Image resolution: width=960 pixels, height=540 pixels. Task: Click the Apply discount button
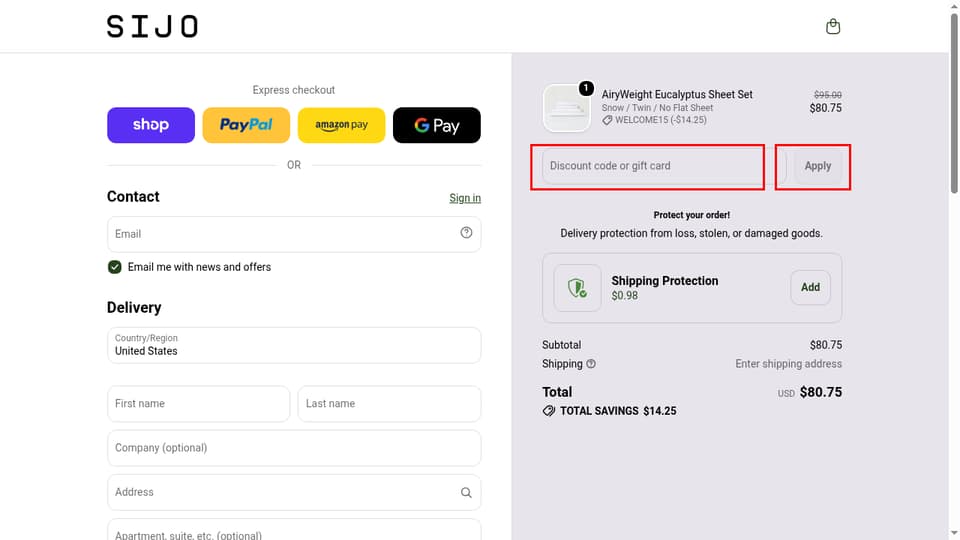pos(817,166)
